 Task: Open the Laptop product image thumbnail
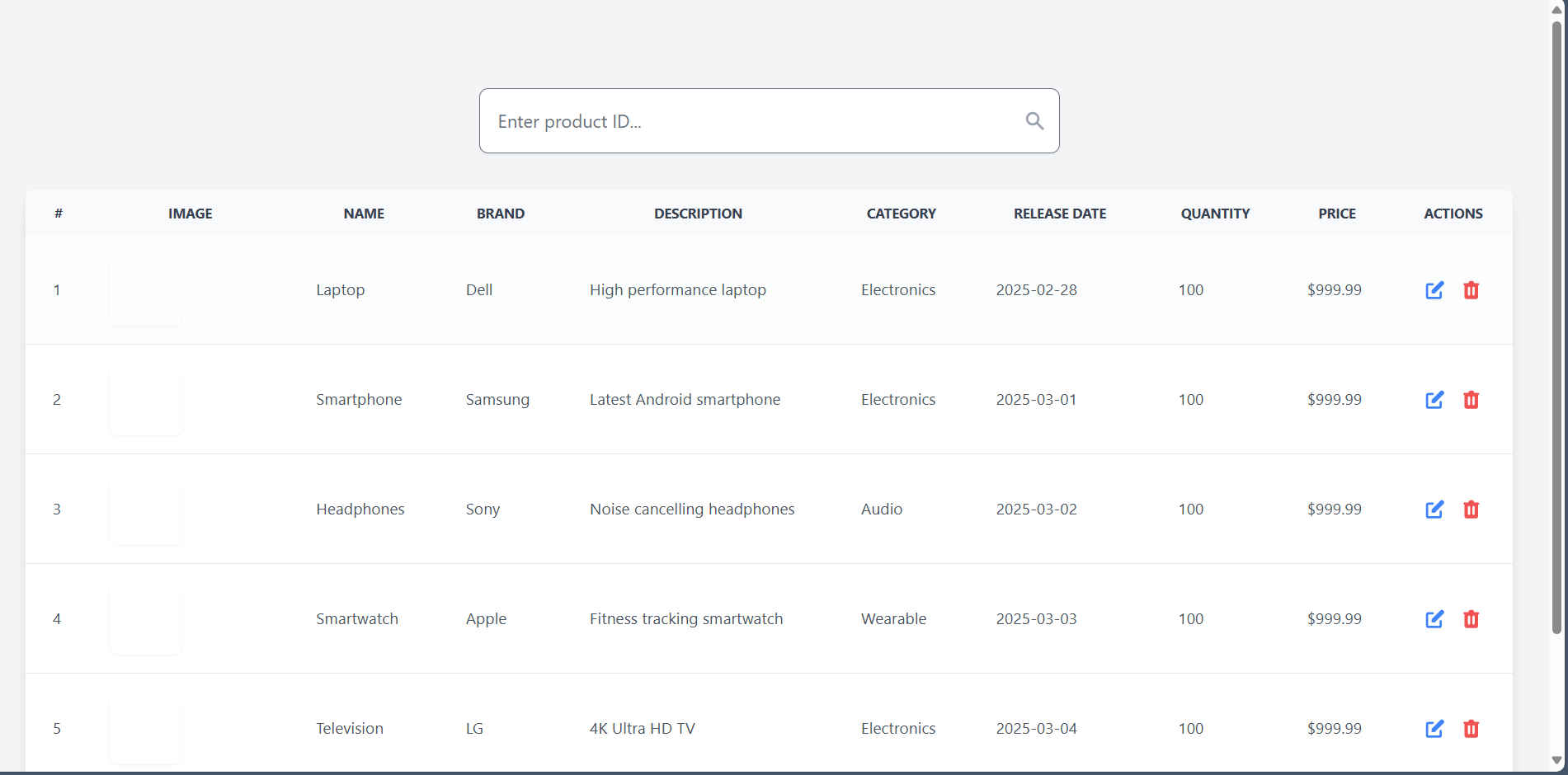pyautogui.click(x=145, y=290)
